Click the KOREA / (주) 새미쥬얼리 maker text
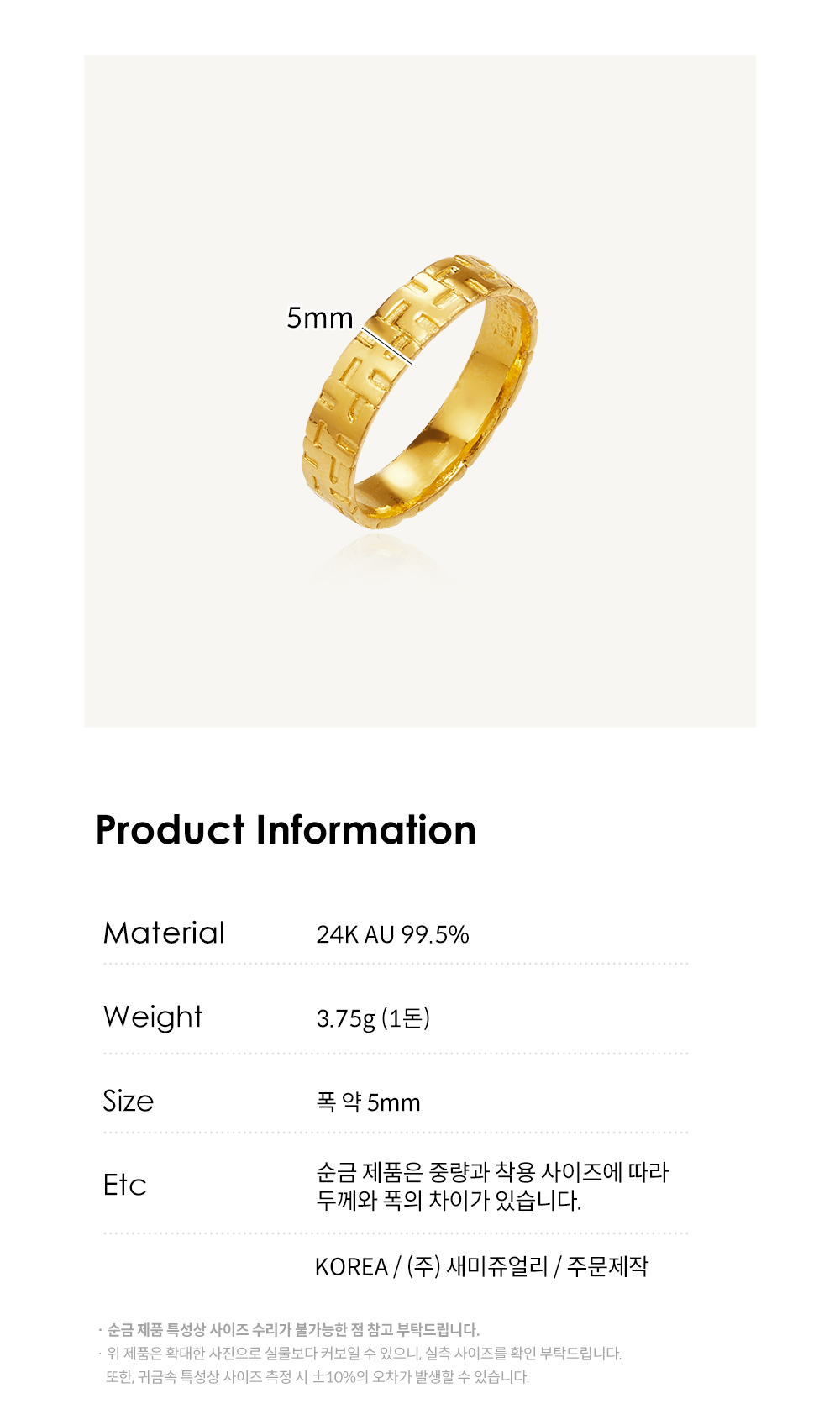840x1425 pixels. pyautogui.click(x=432, y=1266)
